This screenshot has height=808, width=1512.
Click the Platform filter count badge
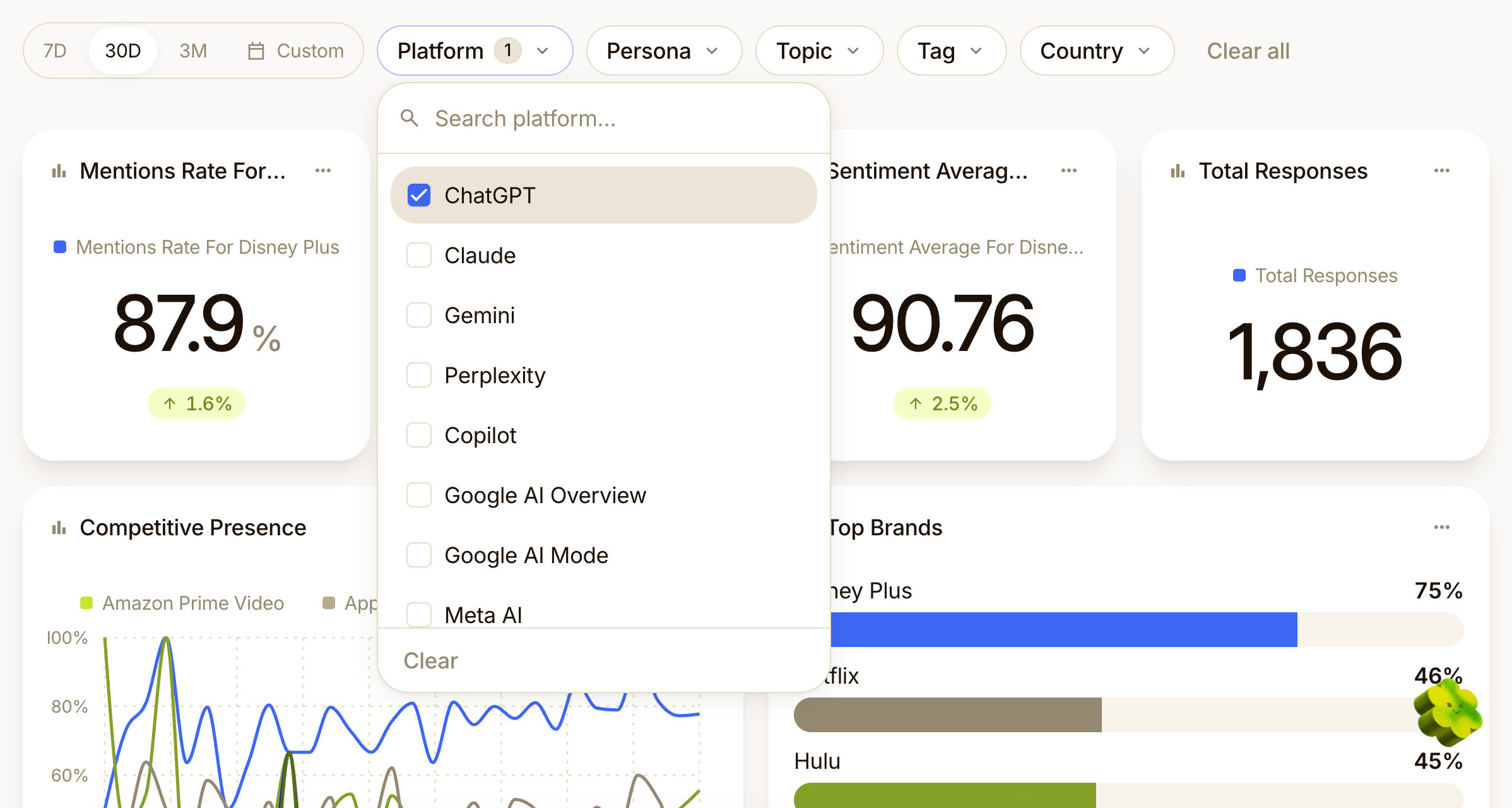(x=507, y=50)
